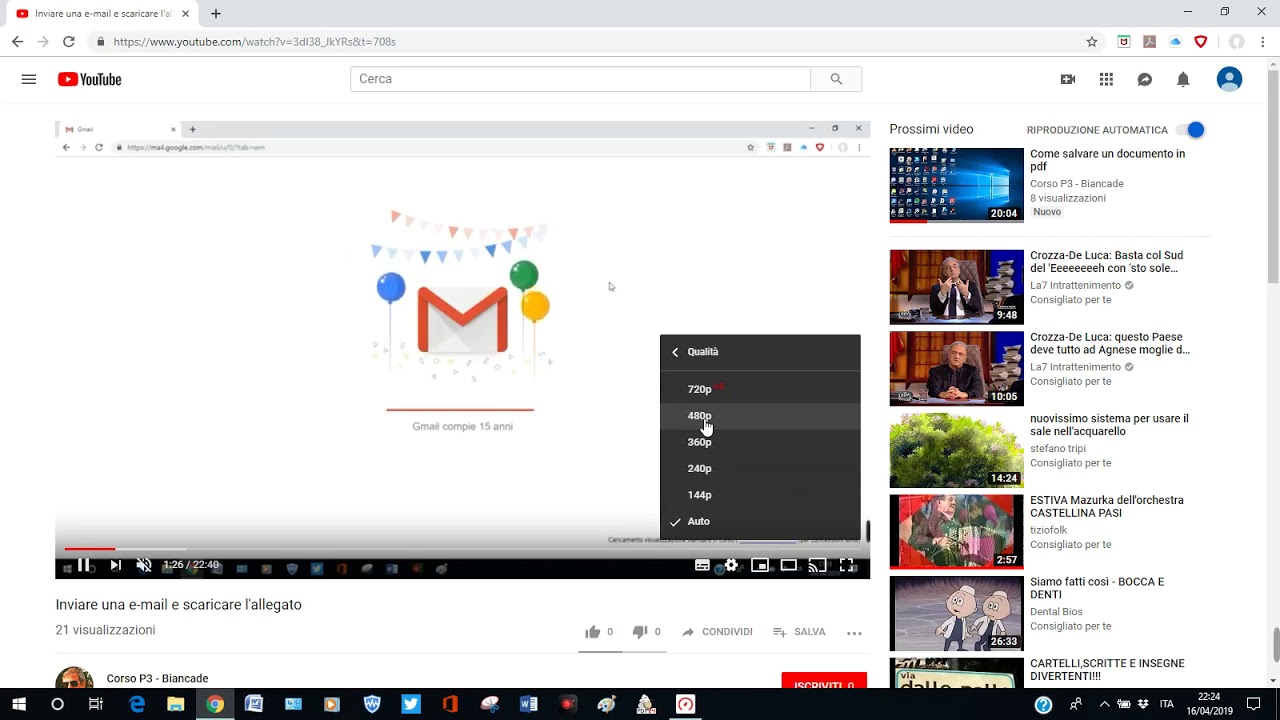
Task: Open 'nuovissimo sistema per usare il sale' video
Action: tap(1109, 425)
